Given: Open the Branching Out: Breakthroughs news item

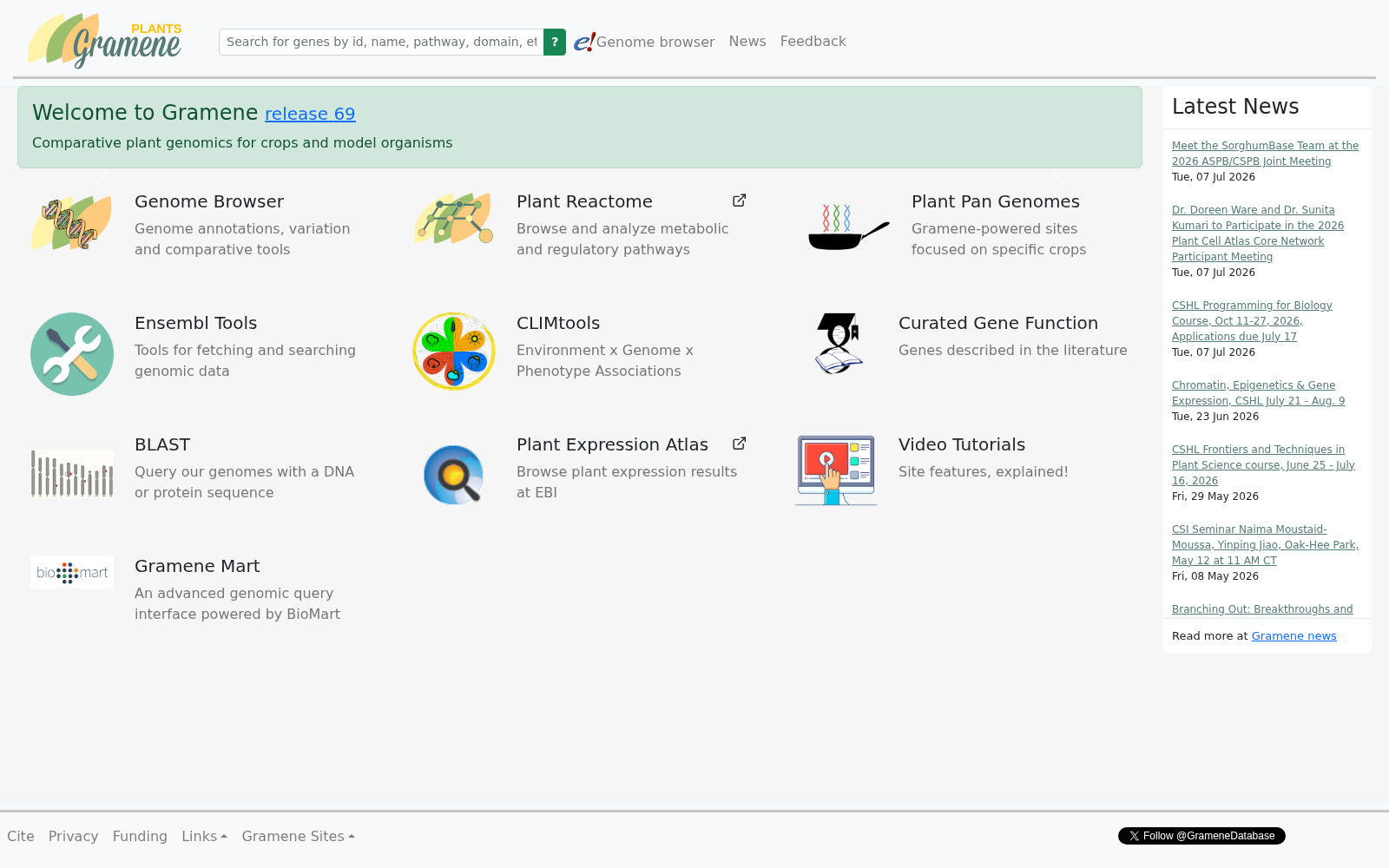Looking at the screenshot, I should tap(1262, 609).
